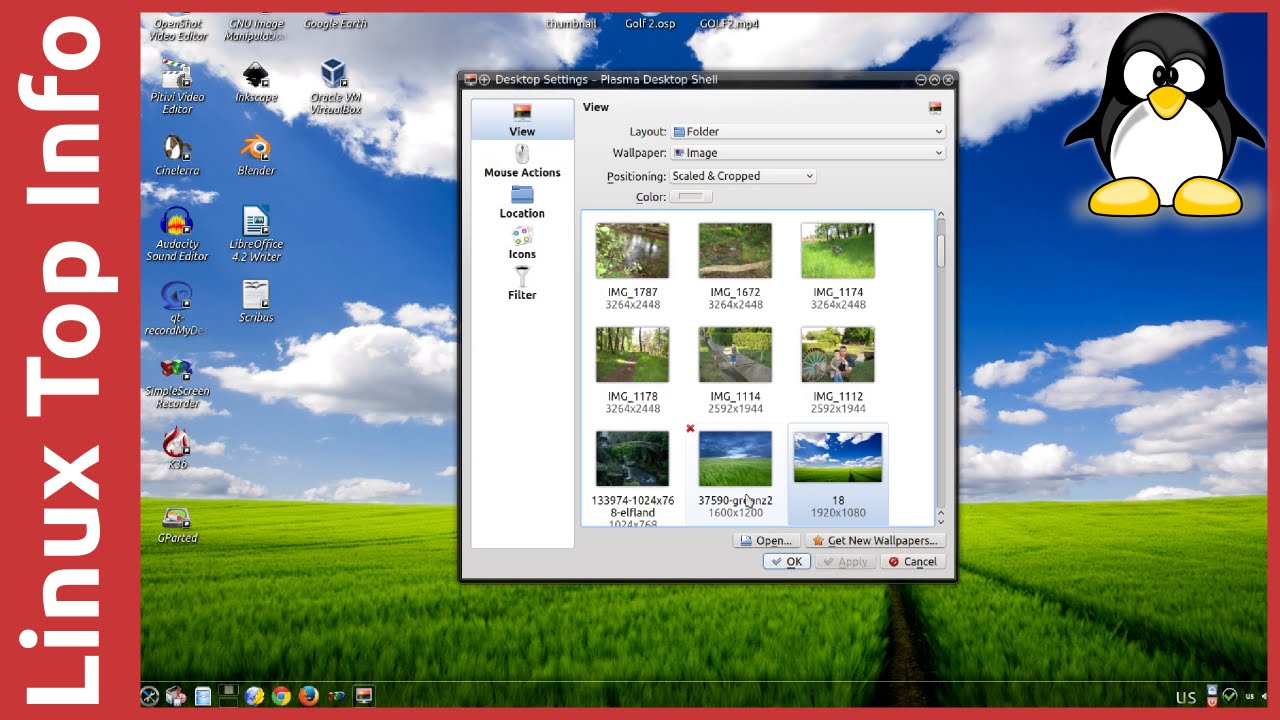Click Get New Wallpapers... button
1280x720 pixels.
coord(875,540)
